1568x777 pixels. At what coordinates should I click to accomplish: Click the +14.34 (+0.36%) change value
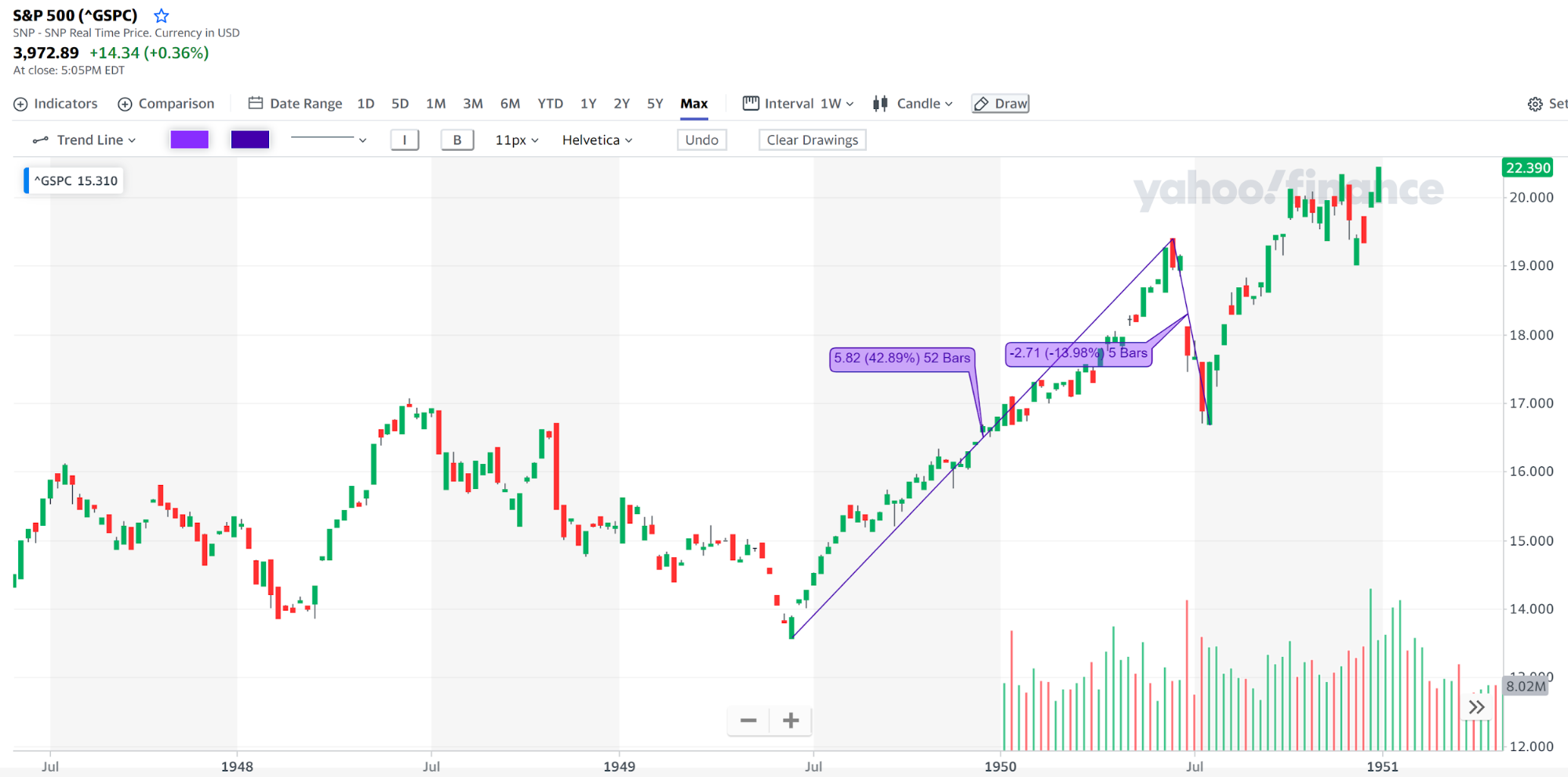coord(149,53)
